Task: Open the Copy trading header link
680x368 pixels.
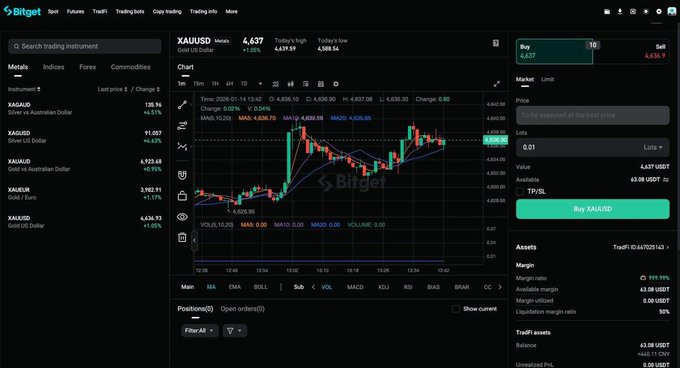Action: [167, 12]
